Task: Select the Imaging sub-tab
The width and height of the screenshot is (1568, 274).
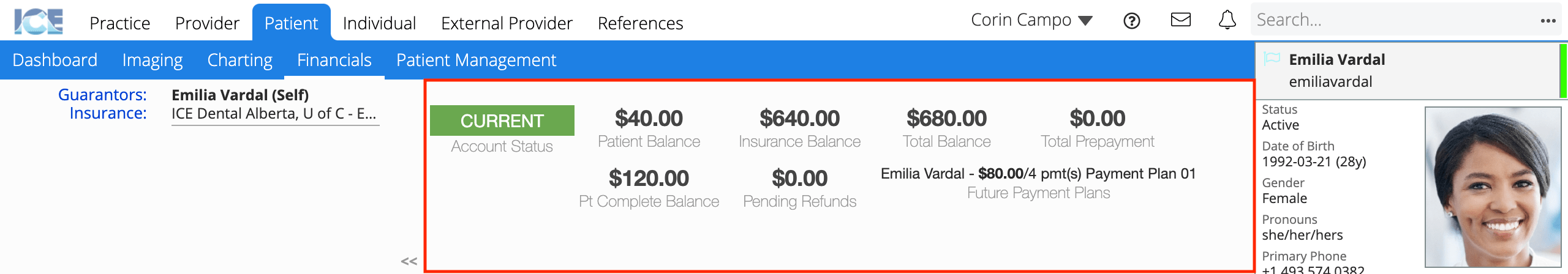Action: pos(153,60)
